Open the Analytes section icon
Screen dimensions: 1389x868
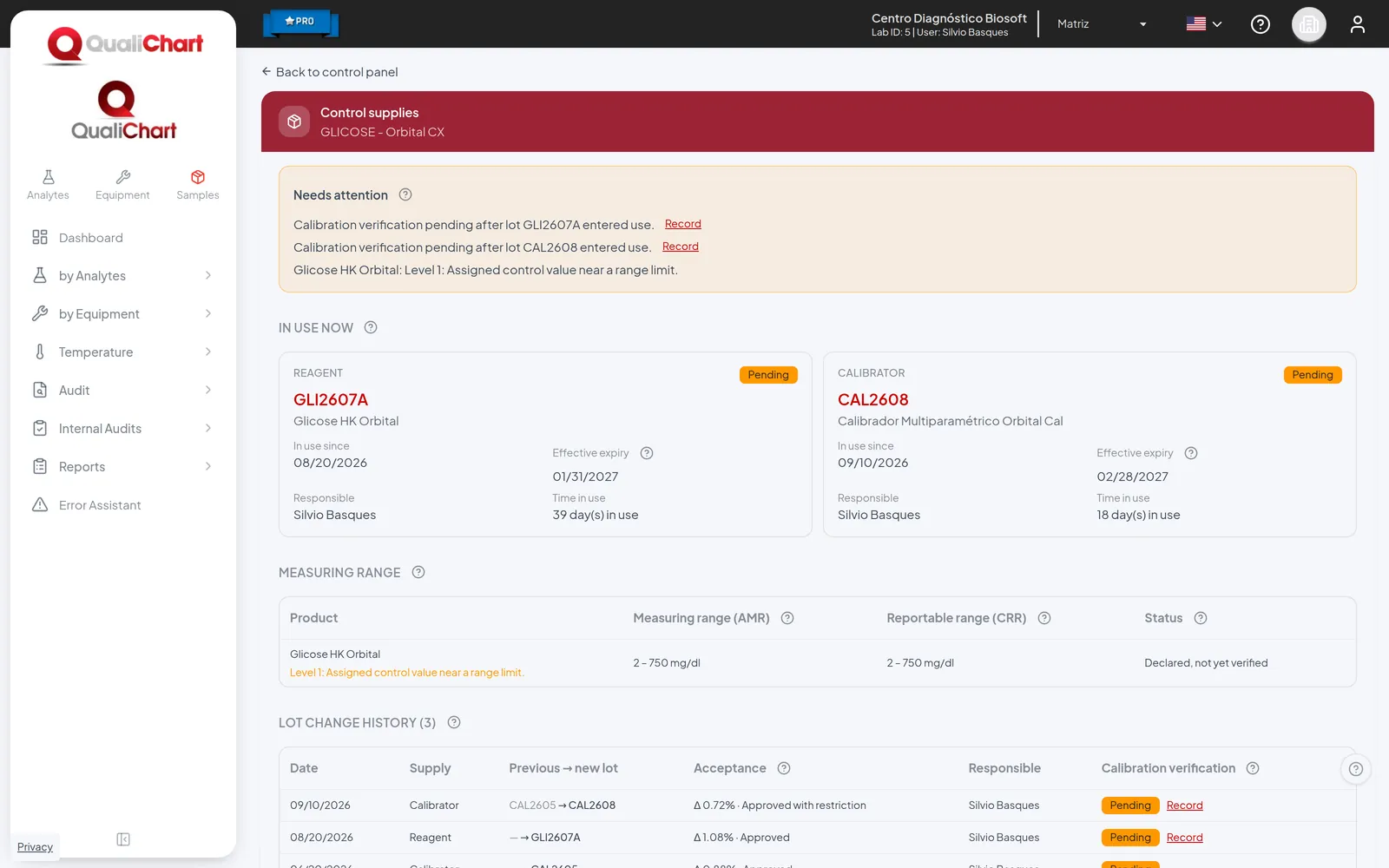tap(49, 177)
